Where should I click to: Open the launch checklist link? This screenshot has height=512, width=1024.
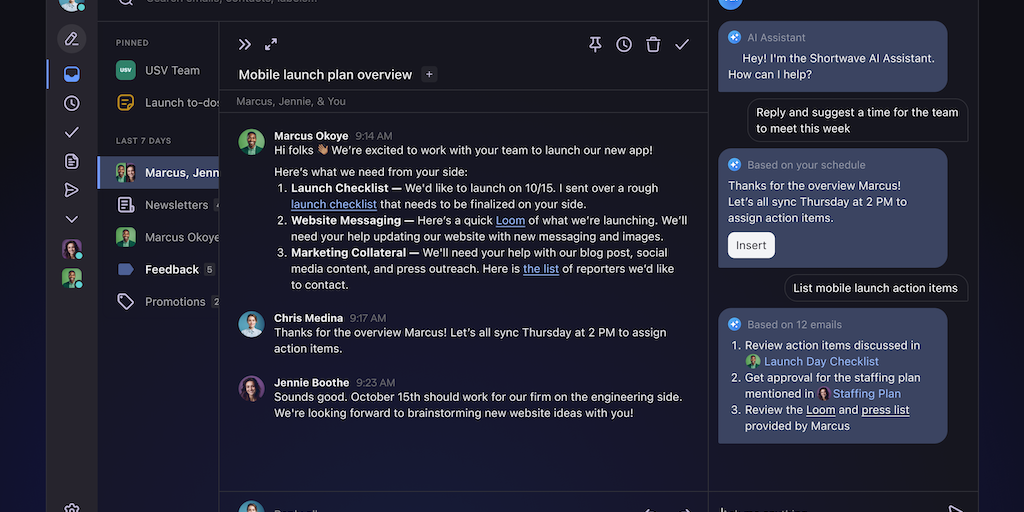click(334, 204)
